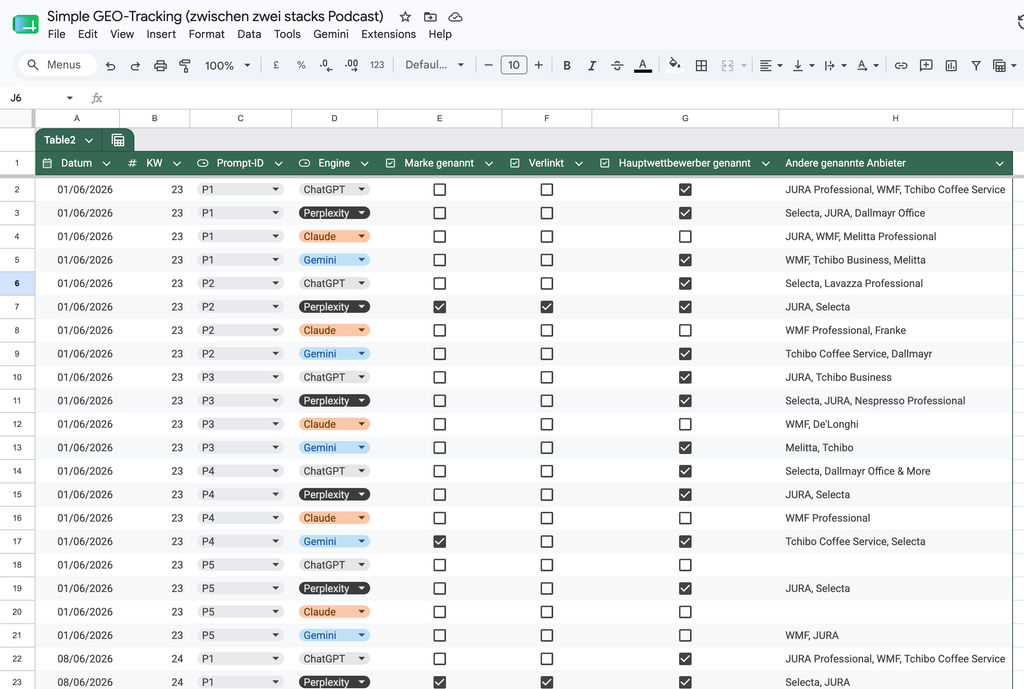The height and width of the screenshot is (689, 1024).
Task: Open the zoom 100% dropdown
Action: [227, 65]
